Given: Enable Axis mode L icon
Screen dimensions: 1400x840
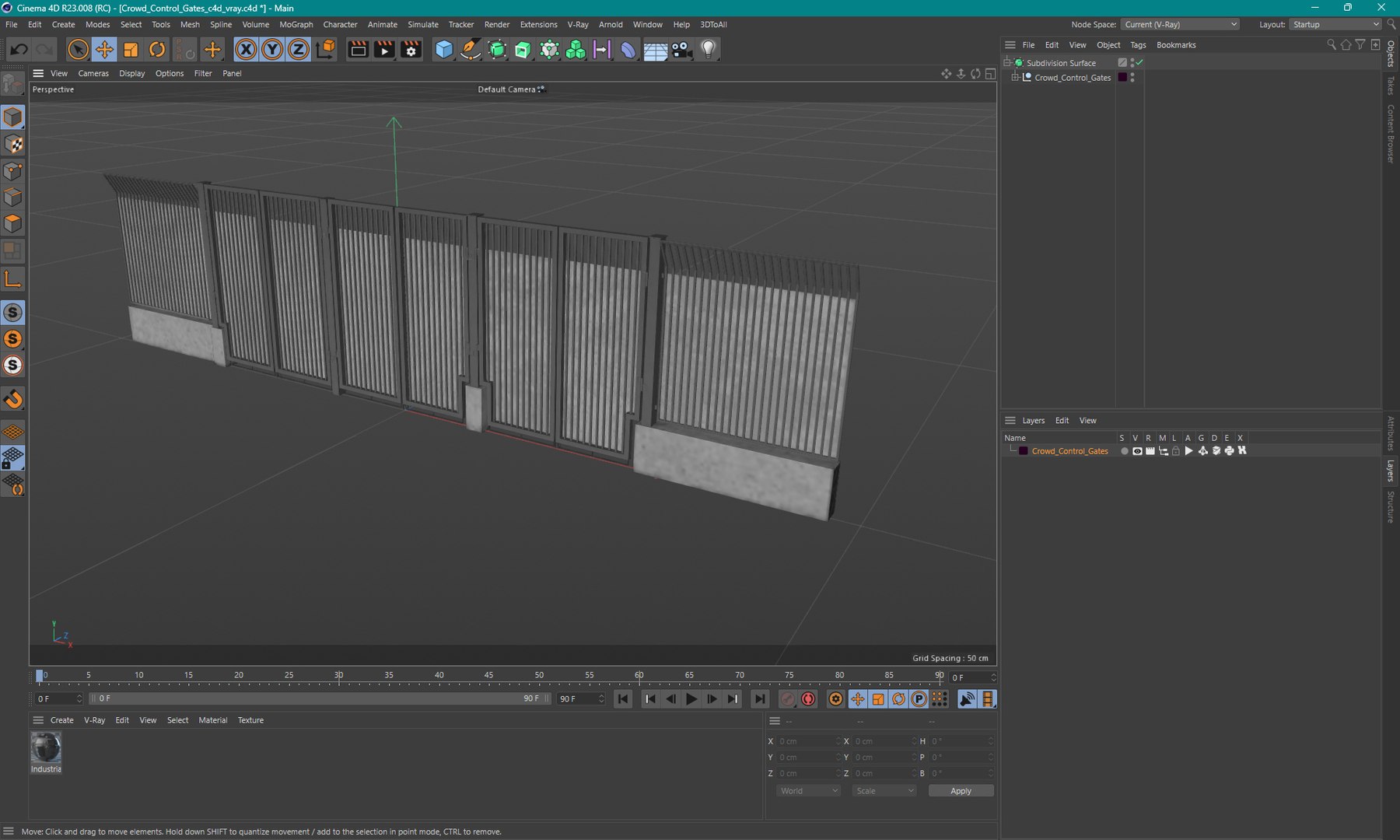Looking at the screenshot, I should [x=13, y=279].
